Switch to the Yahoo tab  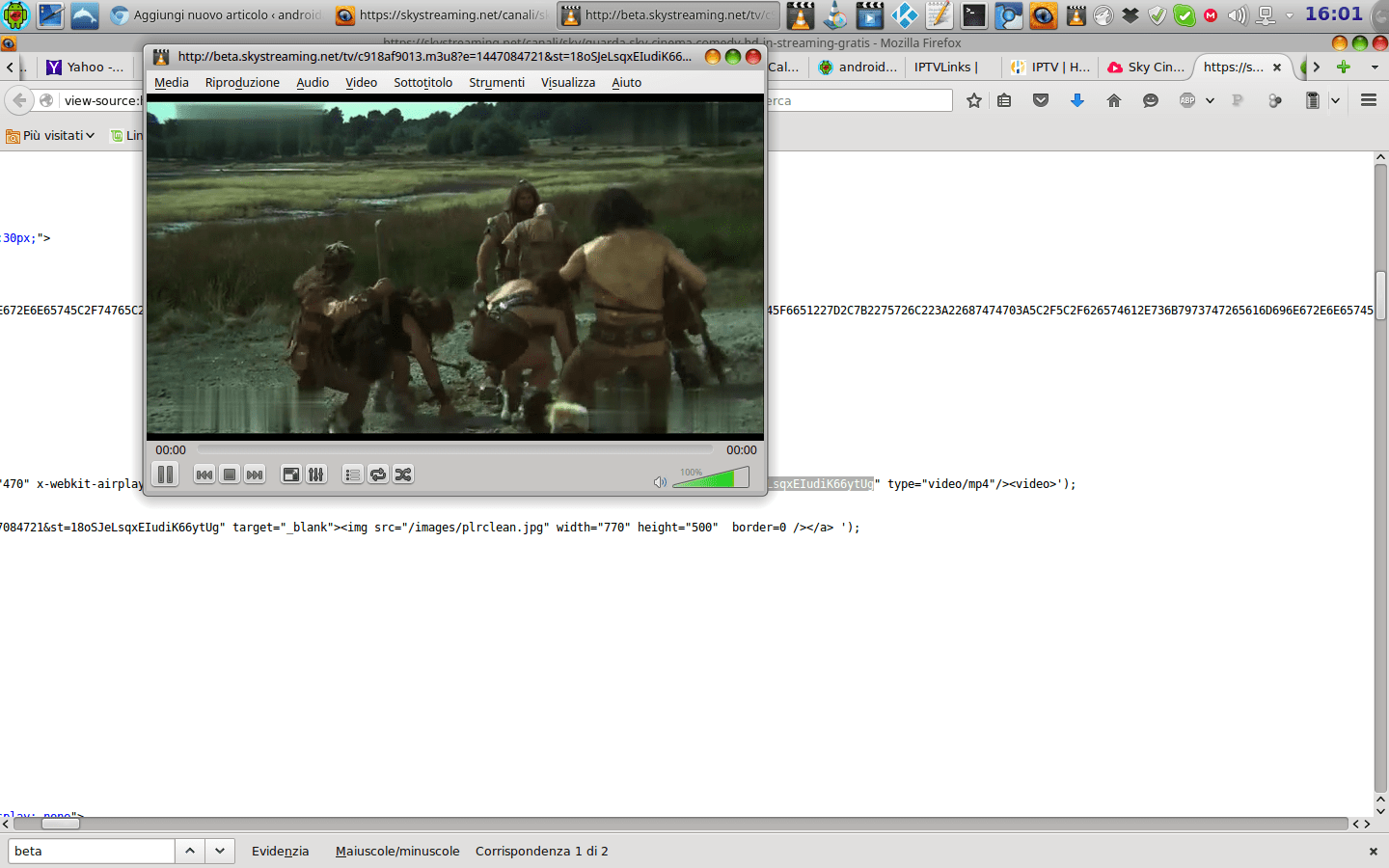point(85,67)
